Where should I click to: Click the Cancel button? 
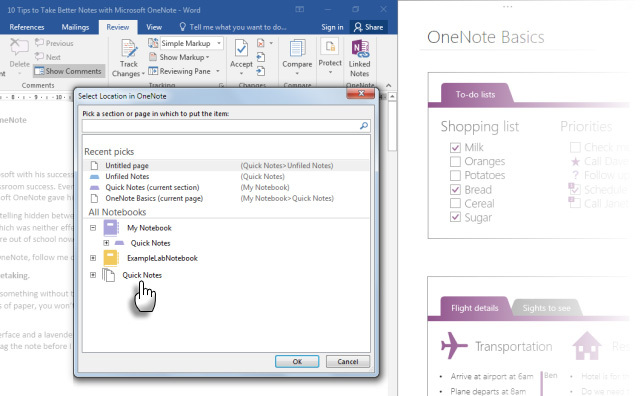pyautogui.click(x=348, y=362)
